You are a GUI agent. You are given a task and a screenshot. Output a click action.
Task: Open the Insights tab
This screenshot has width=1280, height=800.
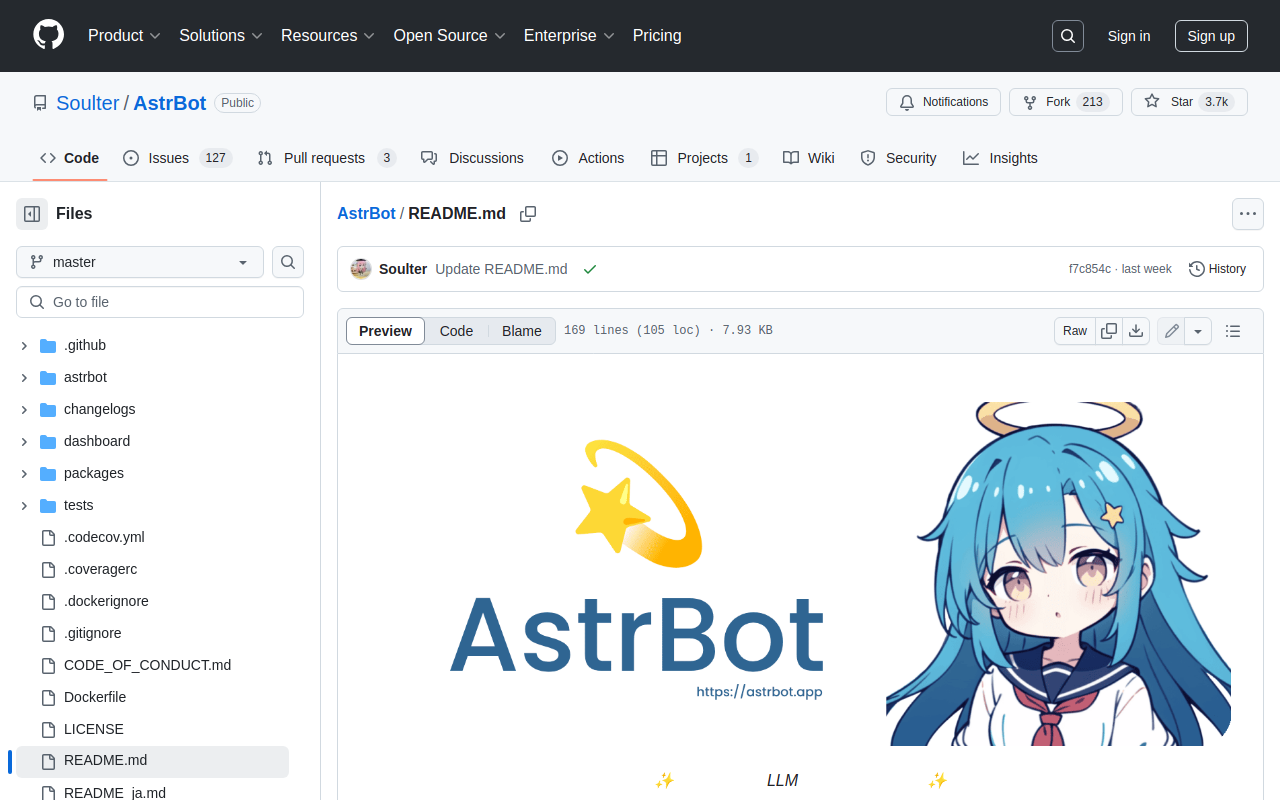pos(1001,158)
